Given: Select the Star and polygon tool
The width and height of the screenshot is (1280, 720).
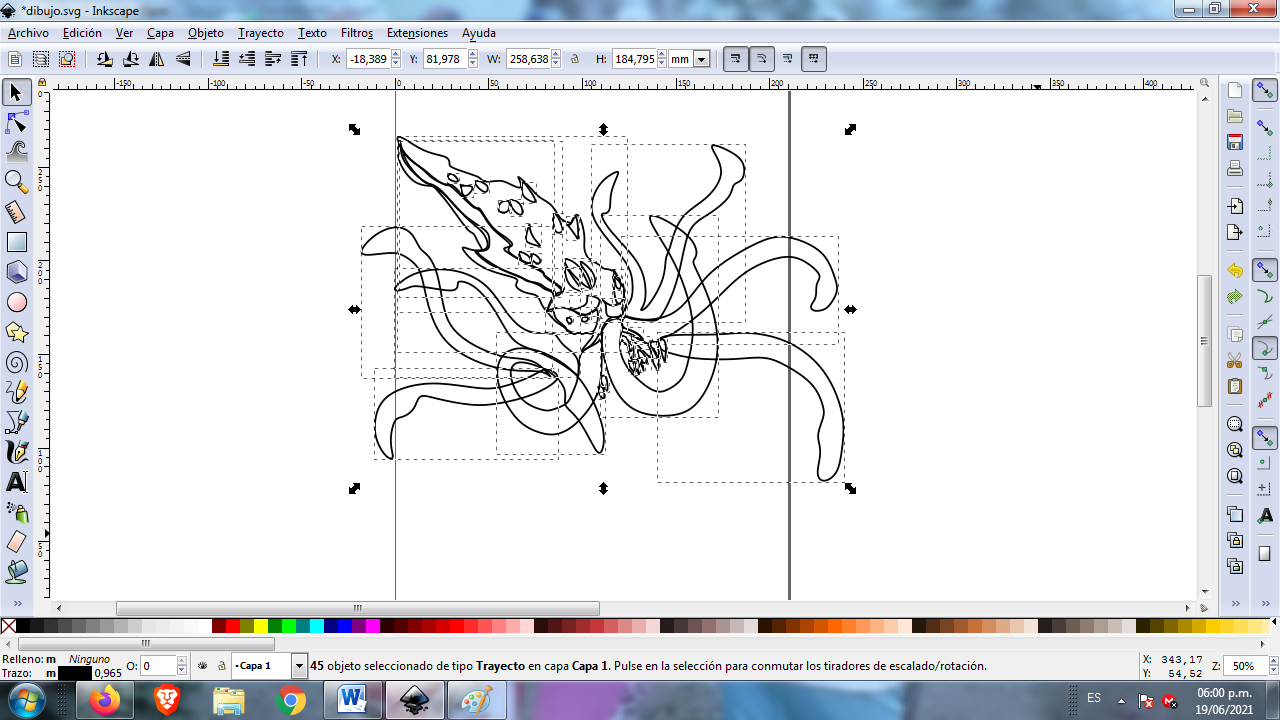Looking at the screenshot, I should click(16, 332).
